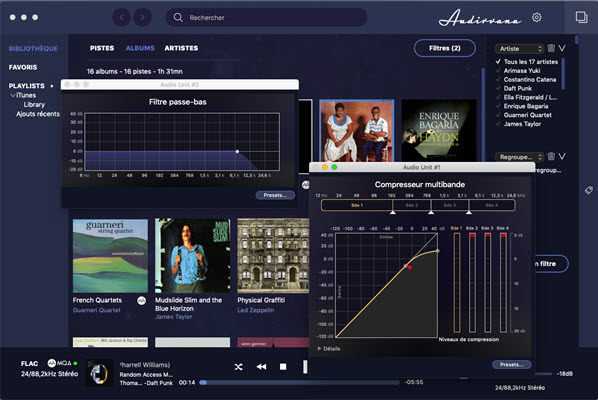Click the search magnifier icon
Viewport: 598px width, 400px height.
pos(178,18)
